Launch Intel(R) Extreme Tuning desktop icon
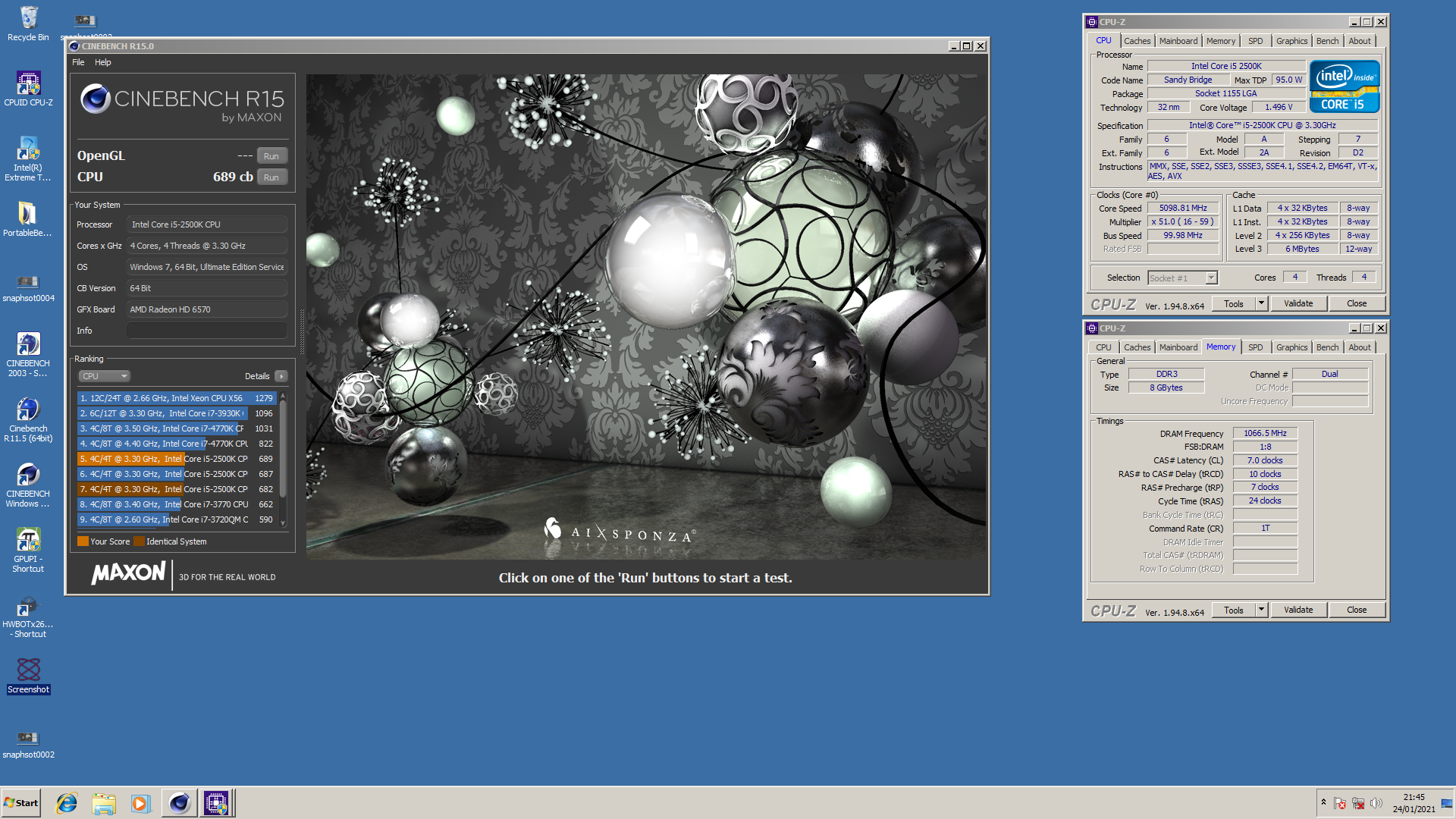Screen dimensions: 1456x819 coord(28,158)
